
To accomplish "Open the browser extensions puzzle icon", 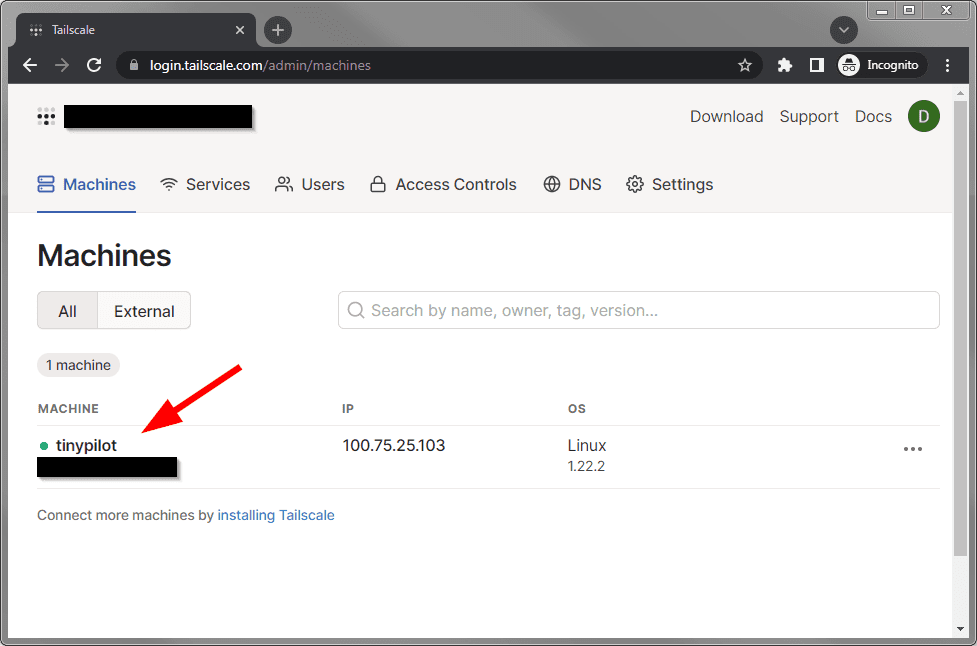I will (x=784, y=65).
